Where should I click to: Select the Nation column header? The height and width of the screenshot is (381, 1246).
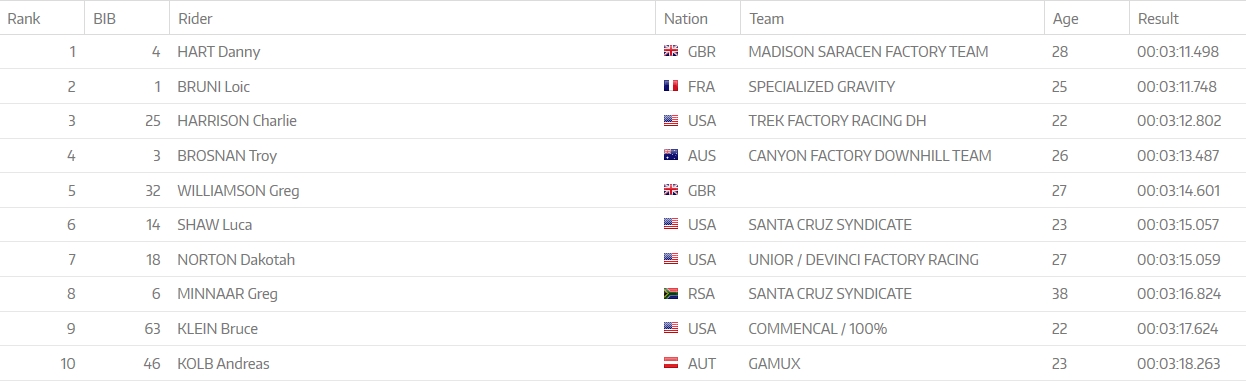click(685, 18)
